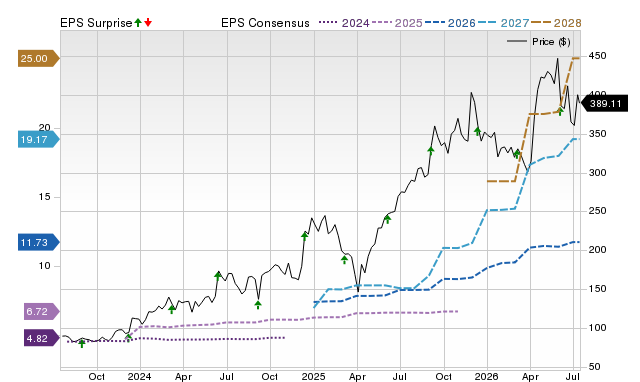Click the EPS surprise arrow just before the 2025 gridline

(304, 236)
